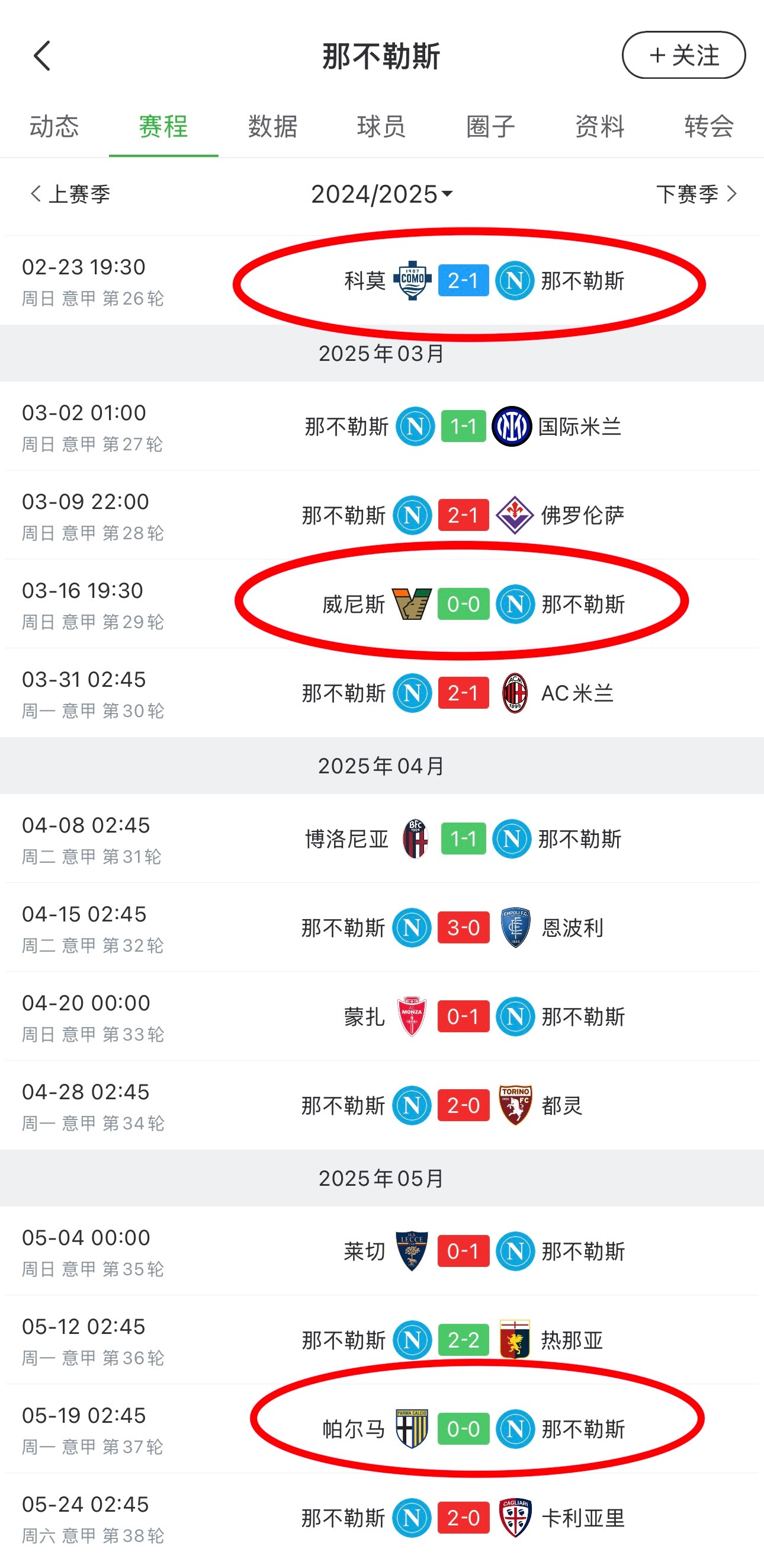764x1568 pixels.
Task: Open the 2024/2025 season dropdown
Action: (381, 194)
